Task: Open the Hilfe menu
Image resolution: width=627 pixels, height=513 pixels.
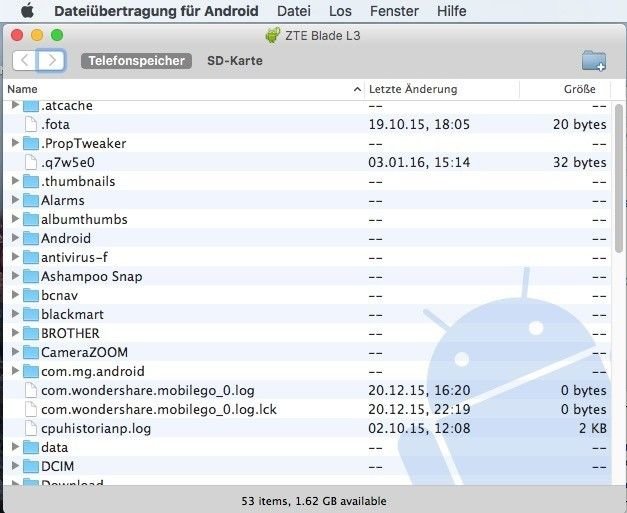Action: 451,11
